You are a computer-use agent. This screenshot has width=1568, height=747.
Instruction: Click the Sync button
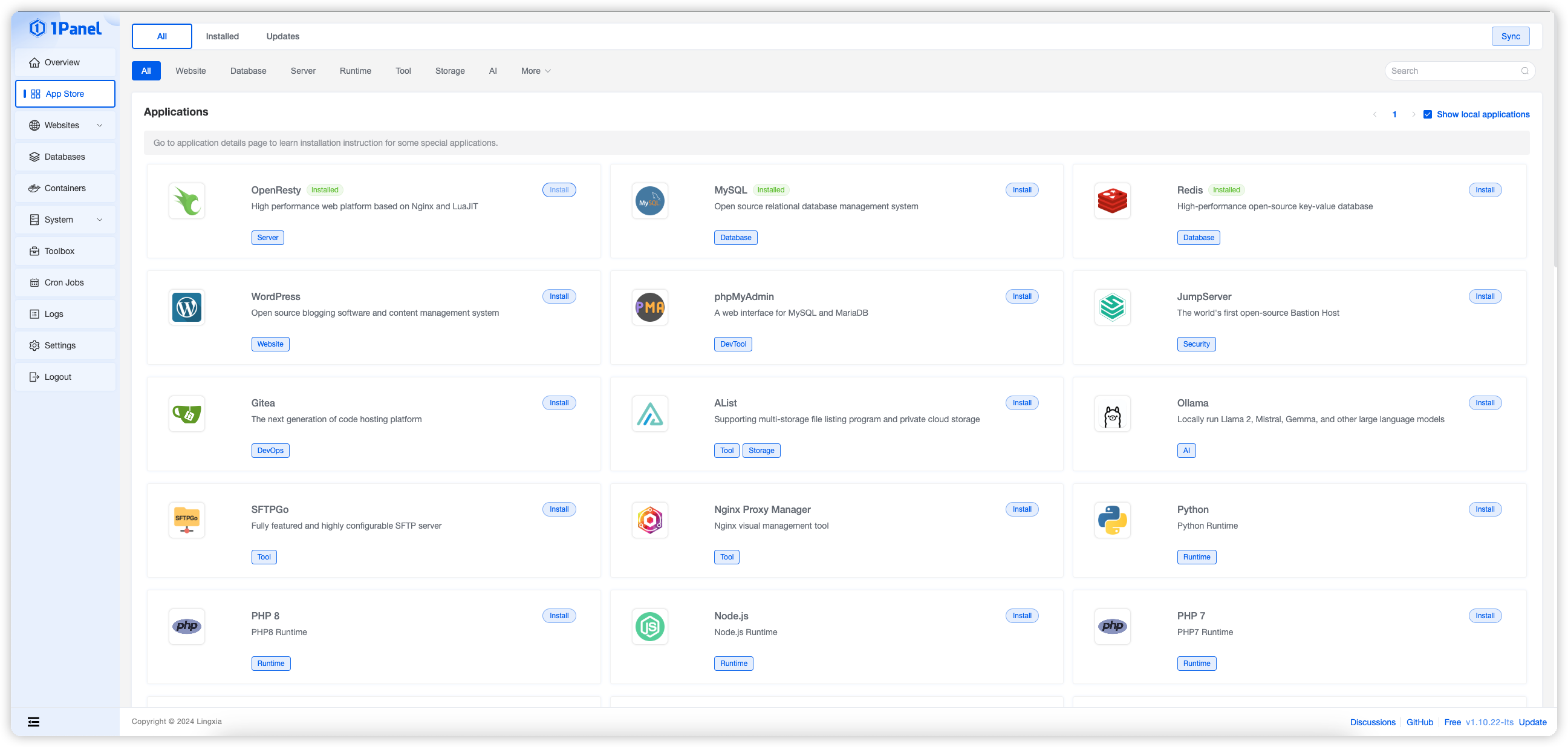coord(1510,36)
